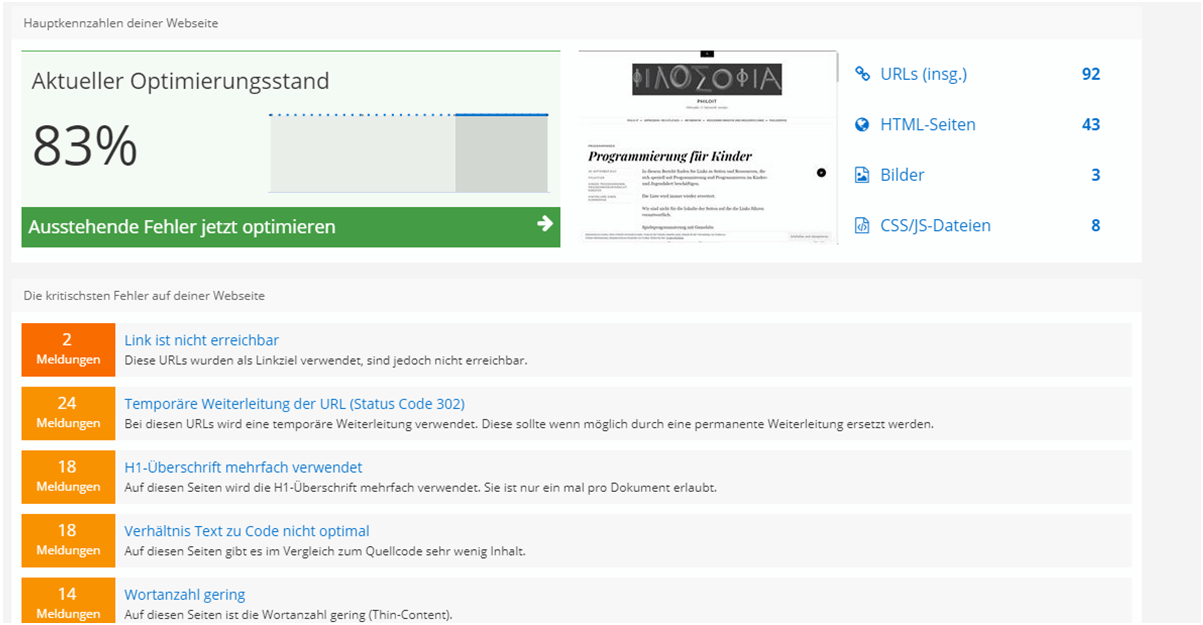Viewport: 1203px width, 625px height.
Task: Click the code file icon beside CSS/JS-Dateien
Action: (x=862, y=226)
